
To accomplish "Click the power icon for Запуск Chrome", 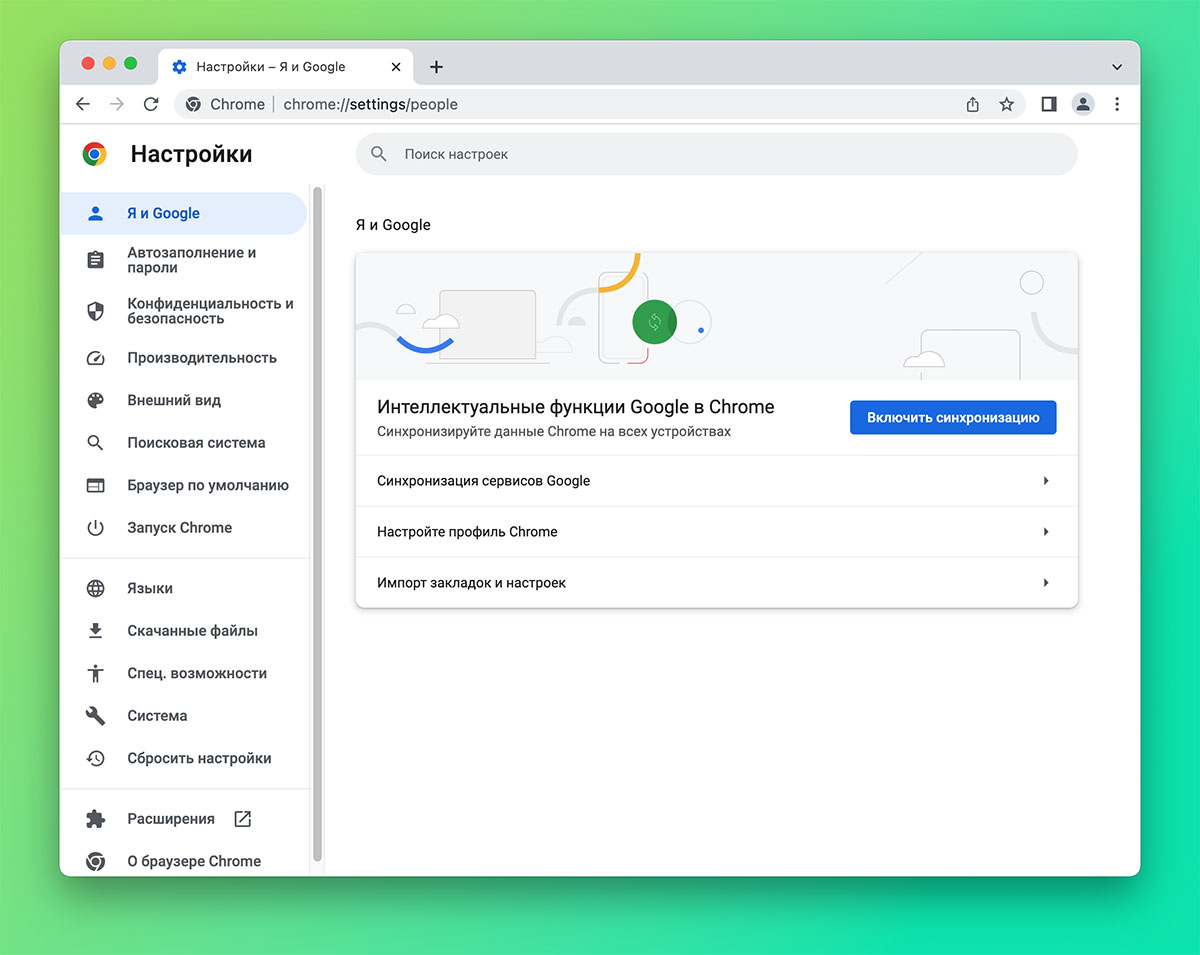I will (x=95, y=528).
